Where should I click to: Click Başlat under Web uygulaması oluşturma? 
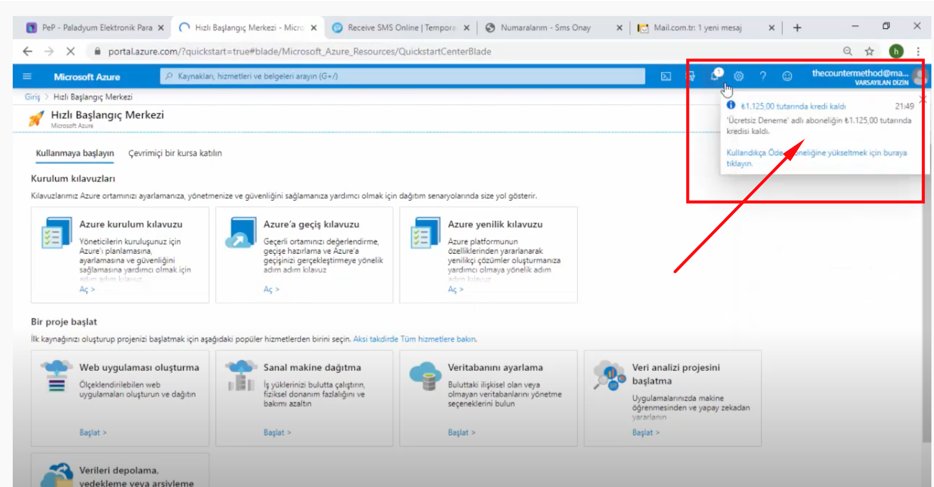(x=93, y=433)
